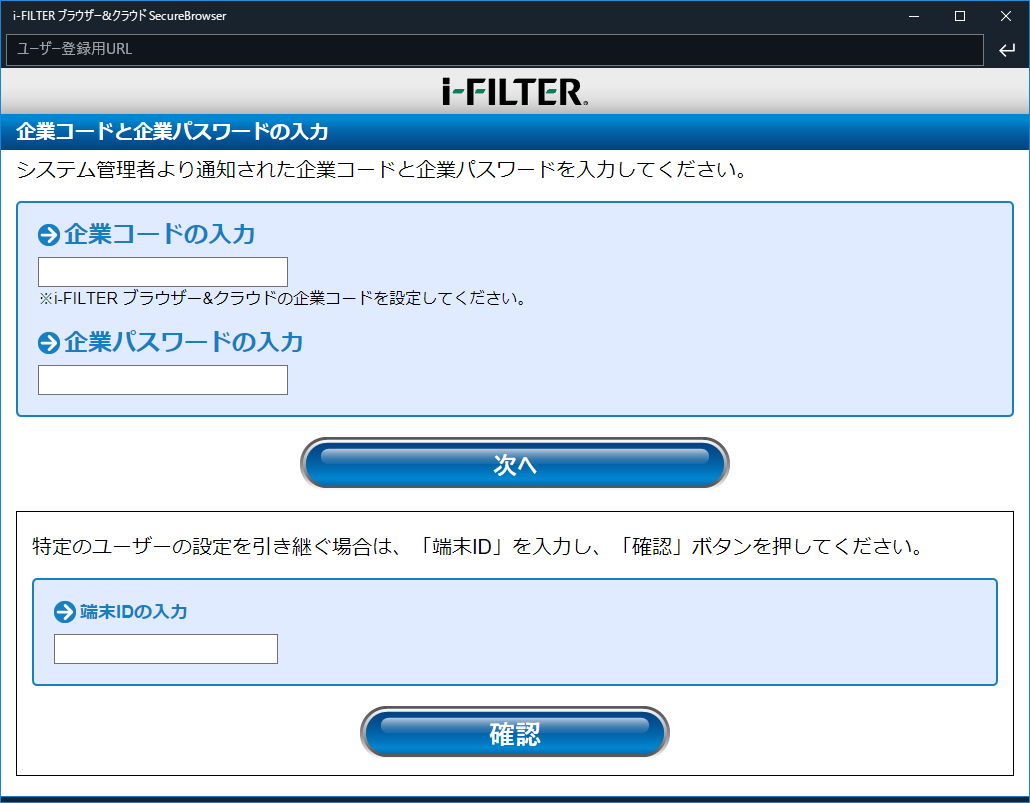Click inside the ユーザー登録用URL address bar

coord(490,49)
